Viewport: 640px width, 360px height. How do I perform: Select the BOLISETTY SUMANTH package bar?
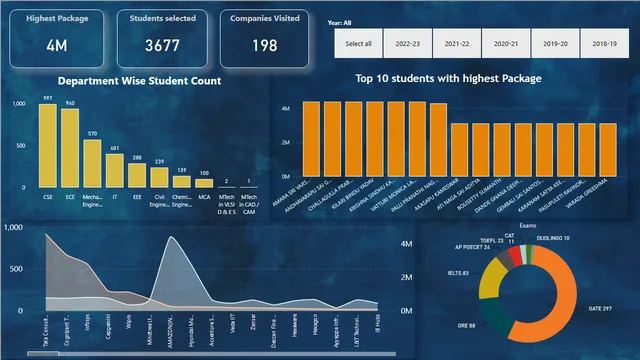pos(502,150)
